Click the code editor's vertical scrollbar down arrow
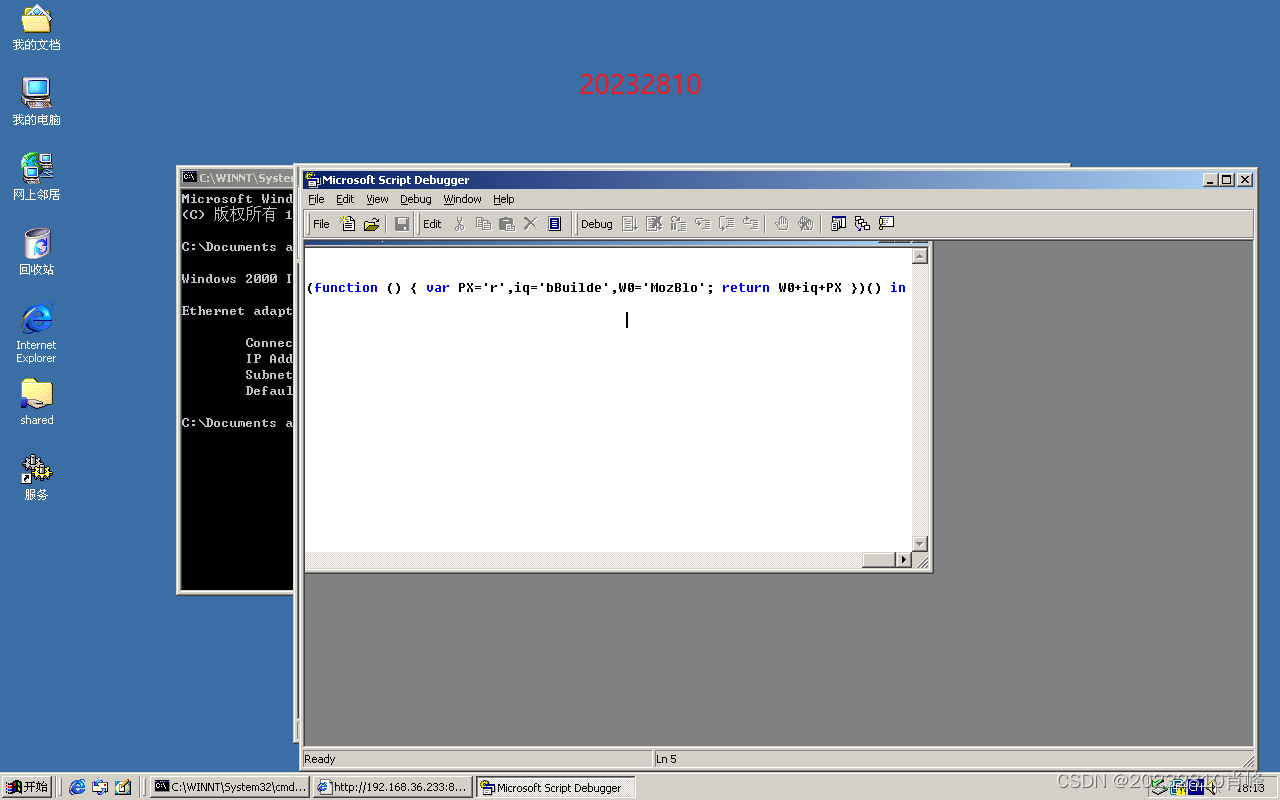This screenshot has height=800, width=1280. [920, 543]
